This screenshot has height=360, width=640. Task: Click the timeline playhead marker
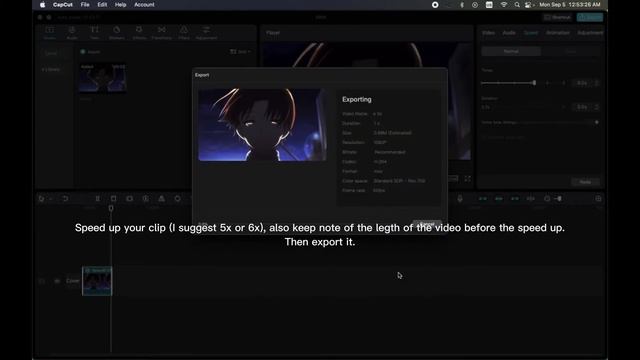tap(111, 208)
